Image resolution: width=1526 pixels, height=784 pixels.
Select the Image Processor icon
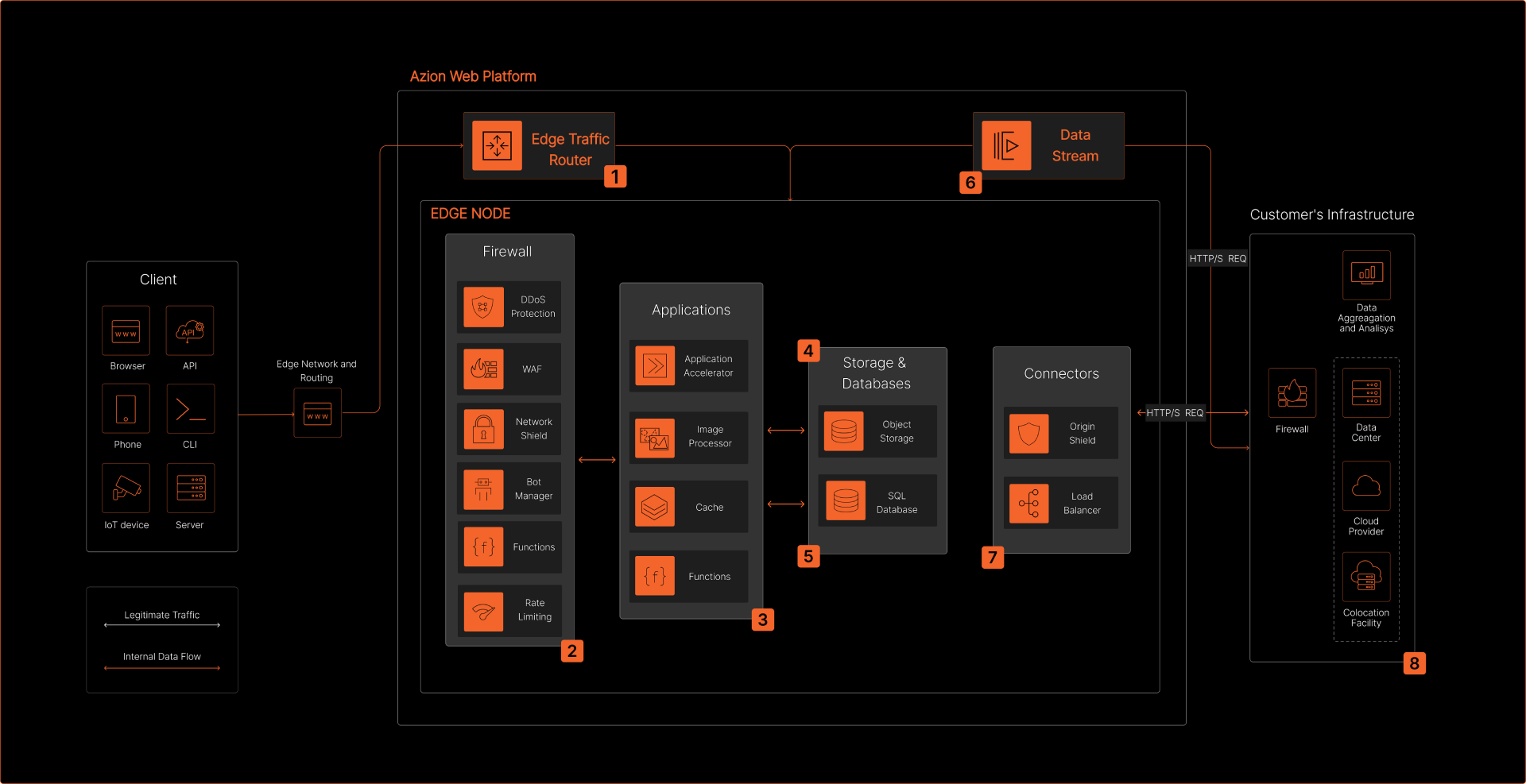(655, 438)
